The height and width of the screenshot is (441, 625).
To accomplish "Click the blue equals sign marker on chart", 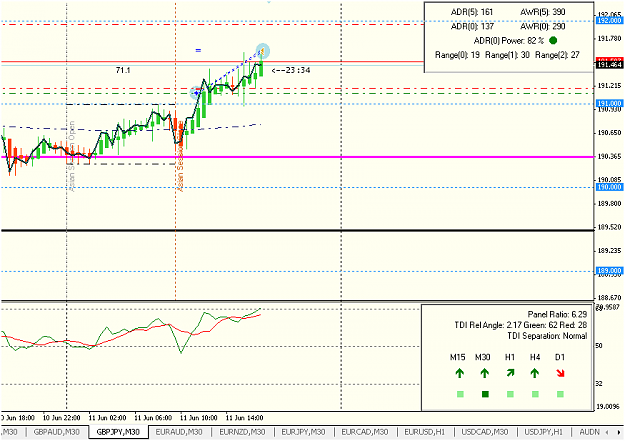I will (x=198, y=50).
